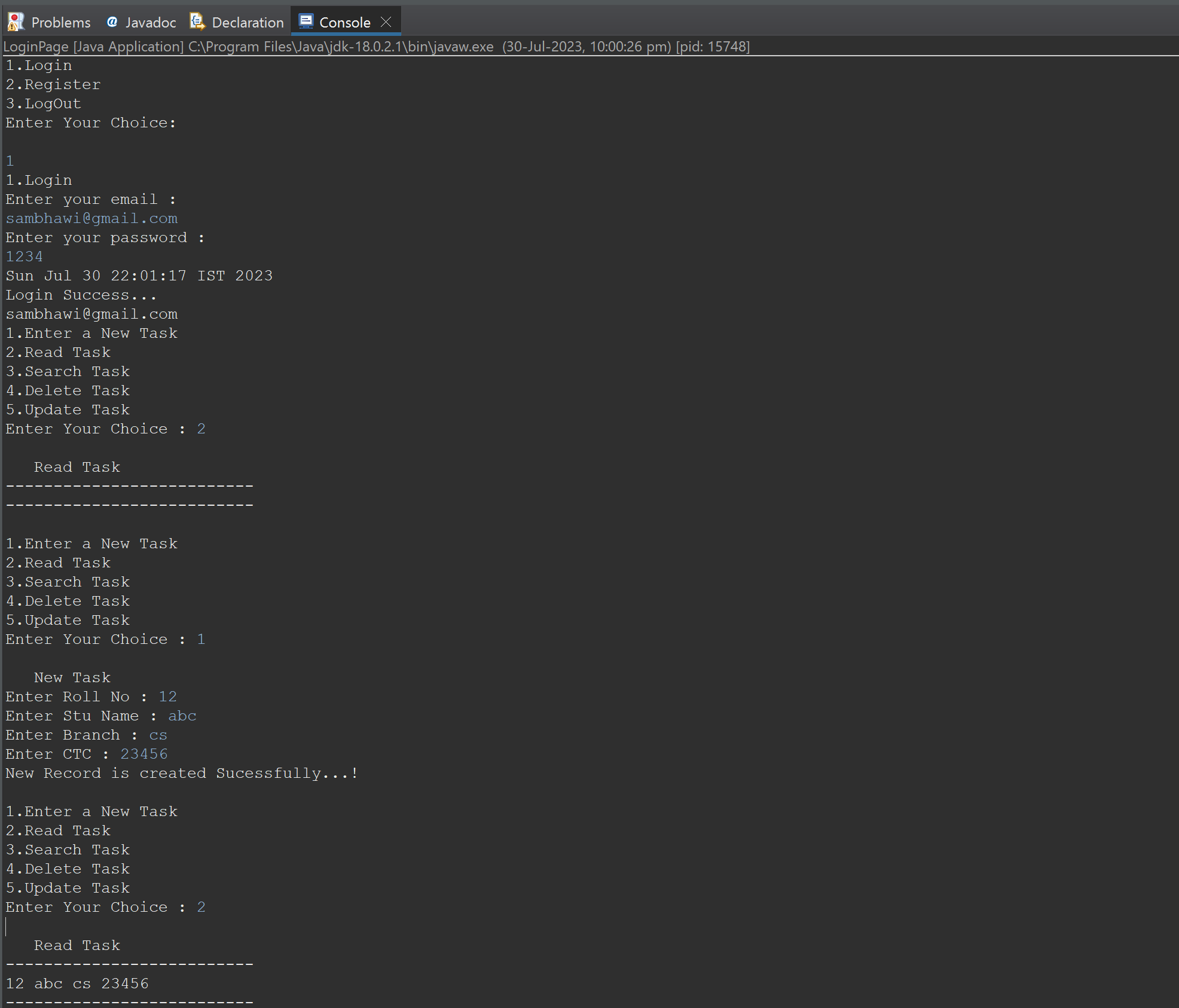
Task: Click the entered student name abc
Action: click(x=182, y=716)
